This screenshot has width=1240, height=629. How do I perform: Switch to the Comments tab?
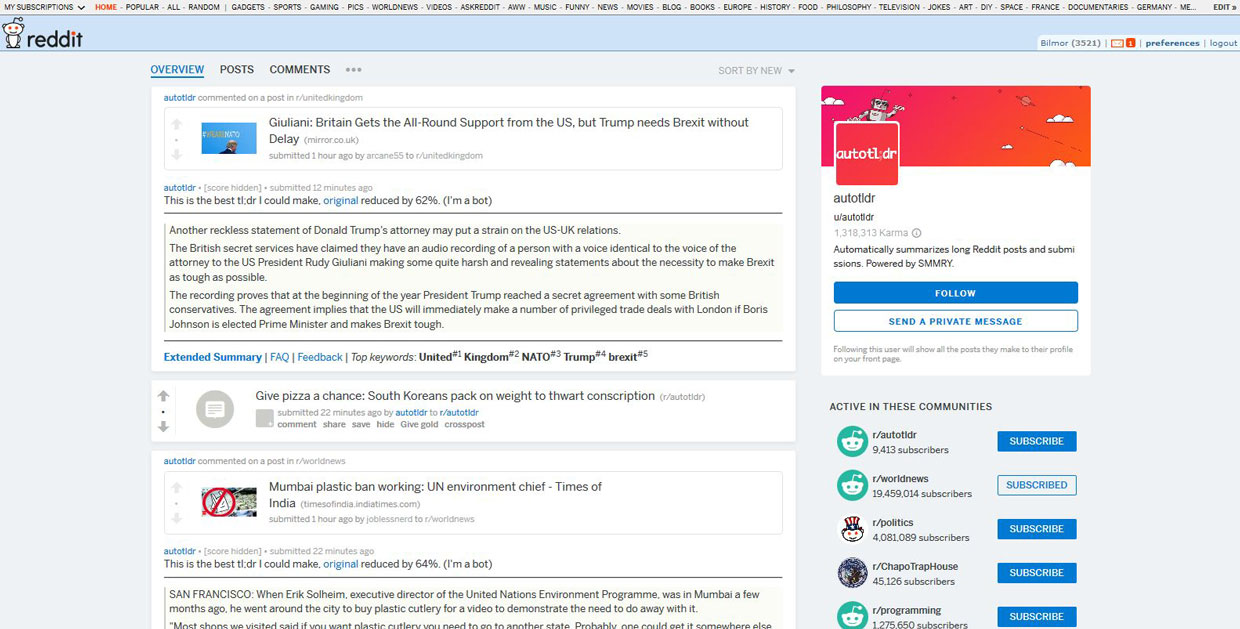[x=300, y=70]
